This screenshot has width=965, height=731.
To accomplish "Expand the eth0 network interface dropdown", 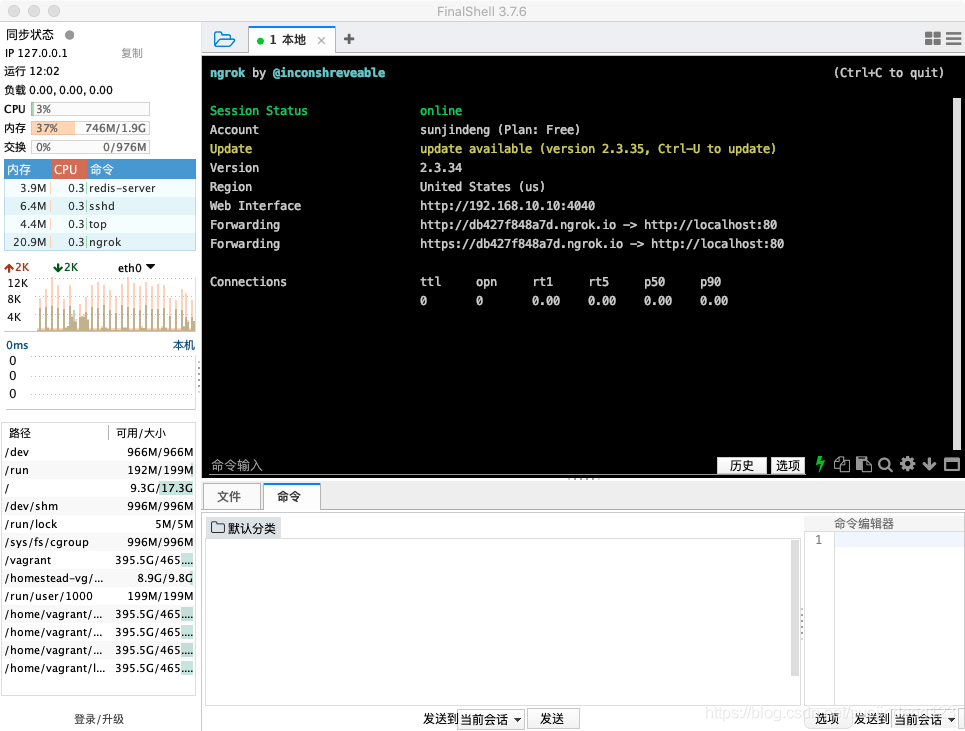I will [x=137, y=267].
